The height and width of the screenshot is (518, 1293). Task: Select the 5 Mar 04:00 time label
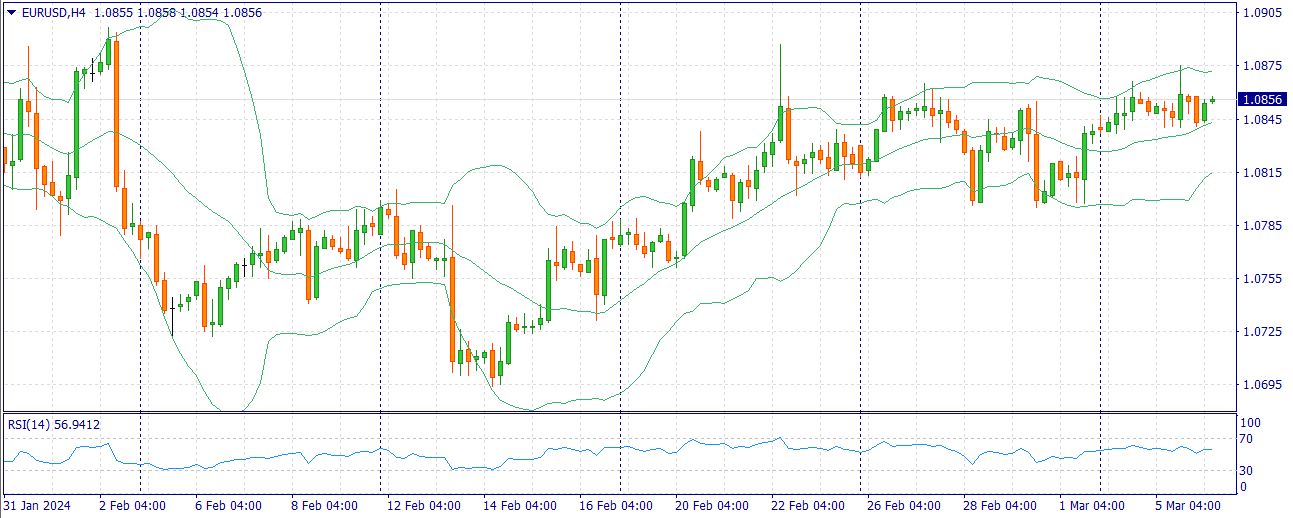[x=1188, y=506]
